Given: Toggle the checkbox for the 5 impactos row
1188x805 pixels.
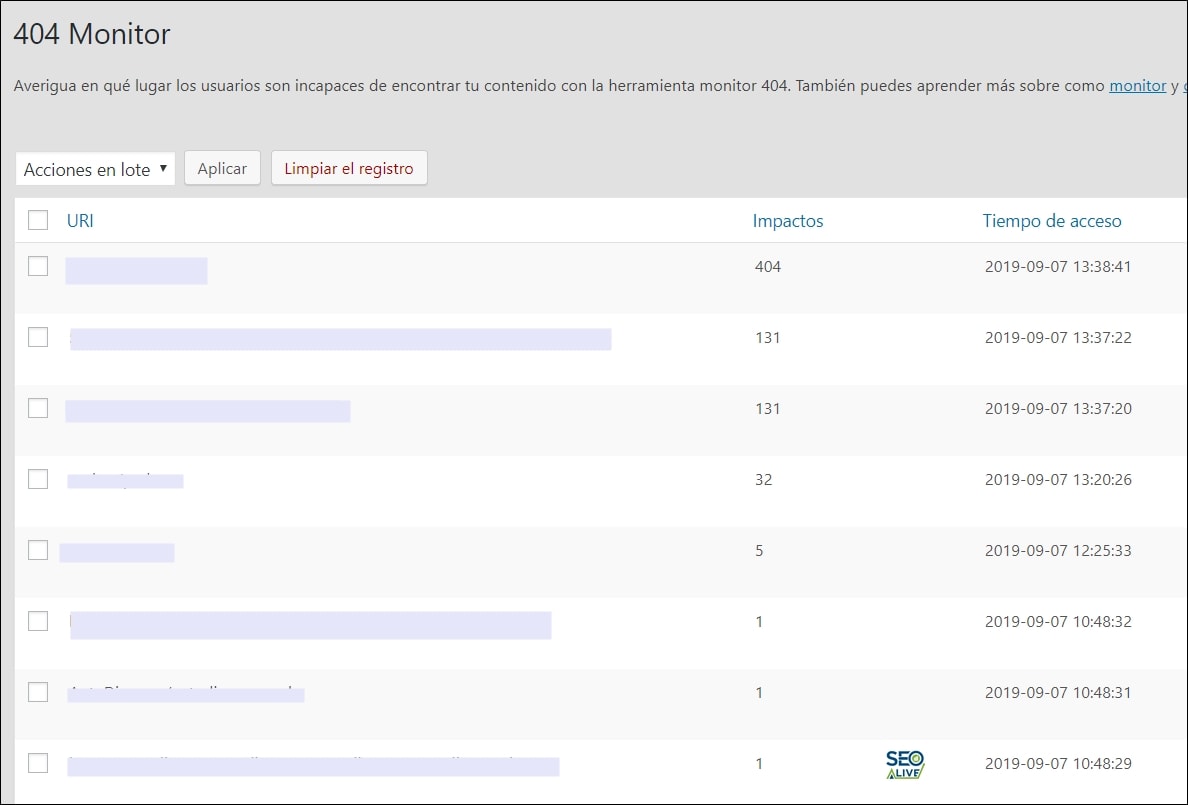Looking at the screenshot, I should pyautogui.click(x=38, y=550).
